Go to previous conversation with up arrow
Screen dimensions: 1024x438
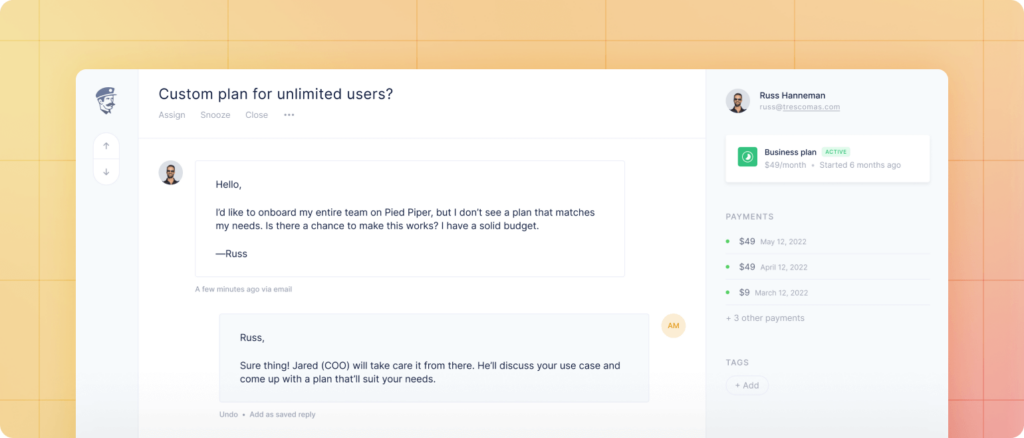[106, 146]
